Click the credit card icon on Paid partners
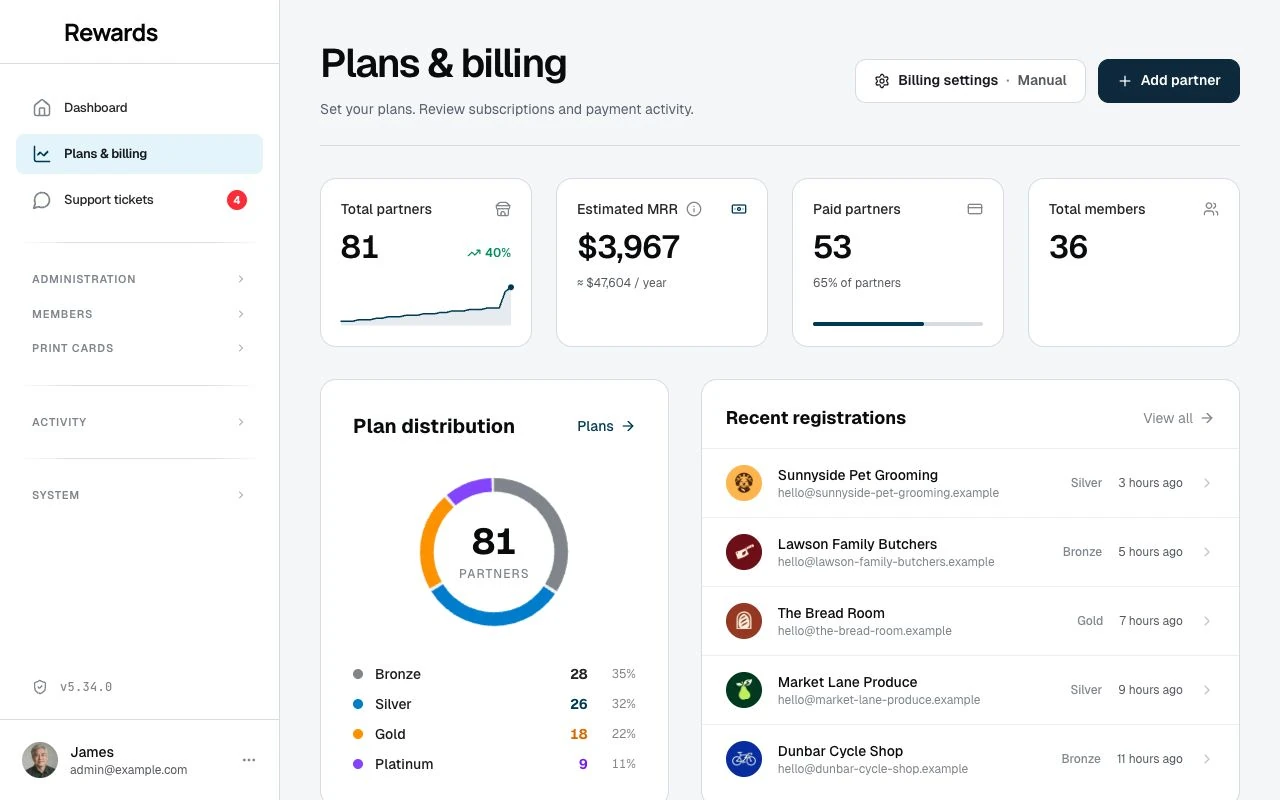The image size is (1280, 800). (975, 209)
